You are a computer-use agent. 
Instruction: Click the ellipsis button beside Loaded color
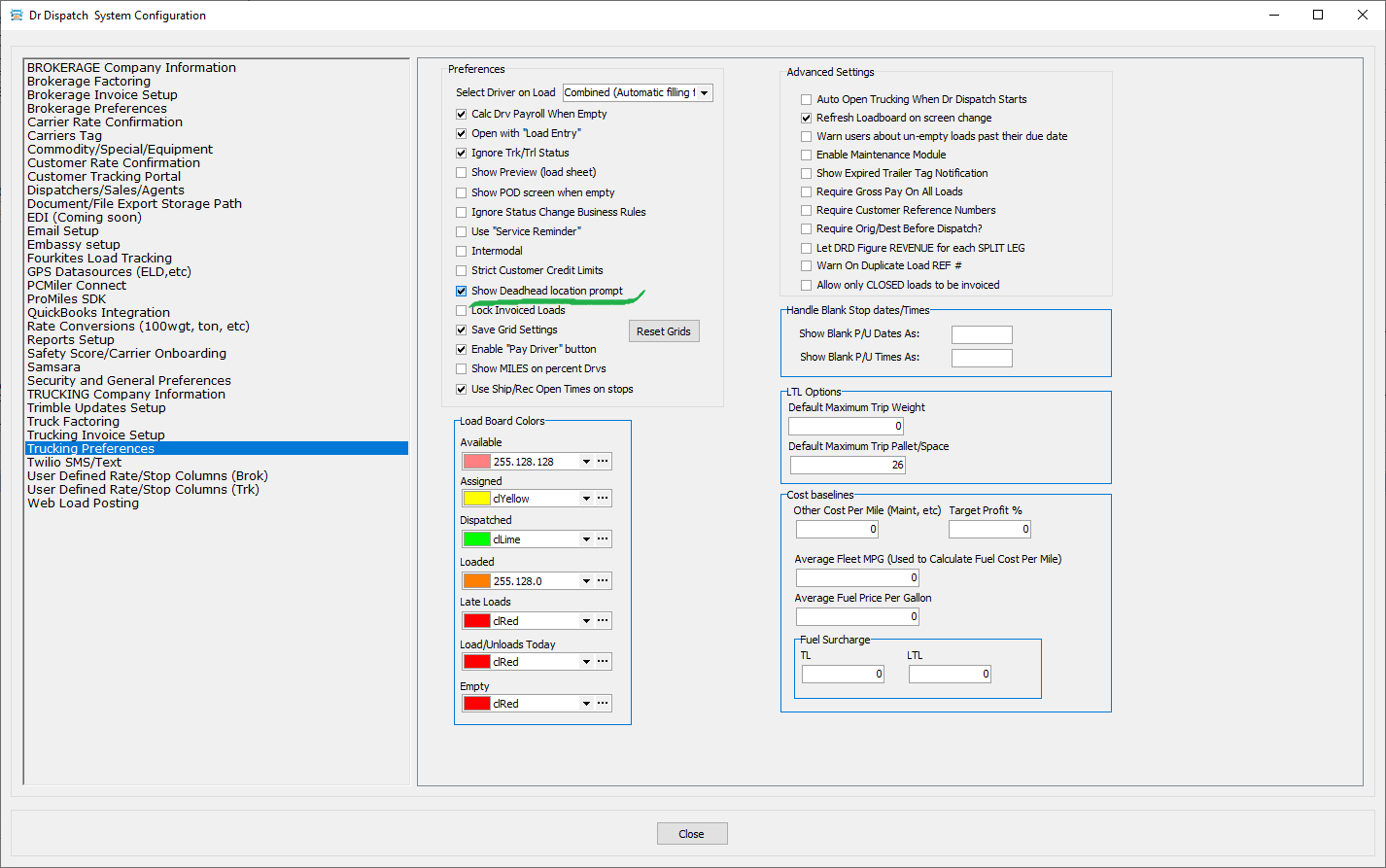click(603, 581)
